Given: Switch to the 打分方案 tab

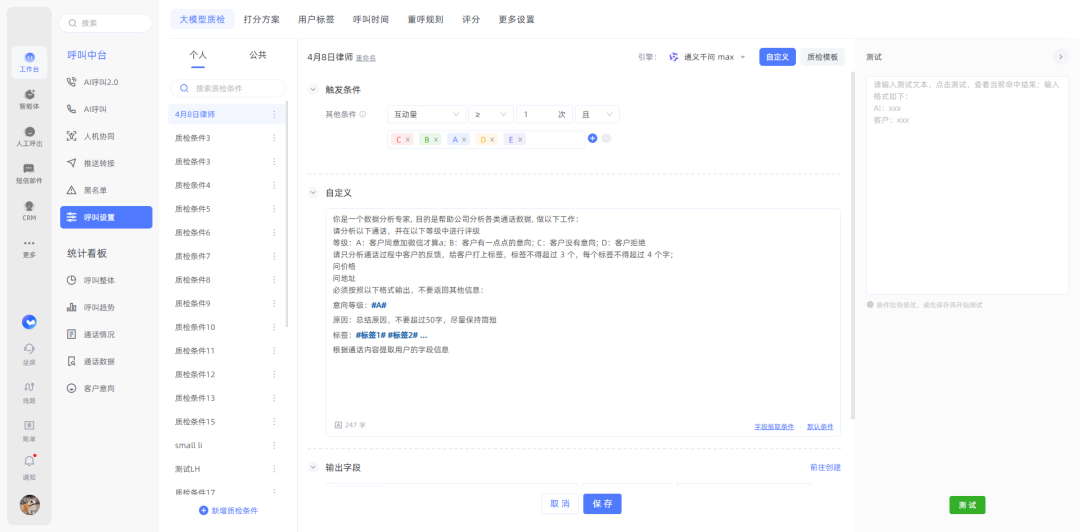Looking at the screenshot, I should coord(261,19).
